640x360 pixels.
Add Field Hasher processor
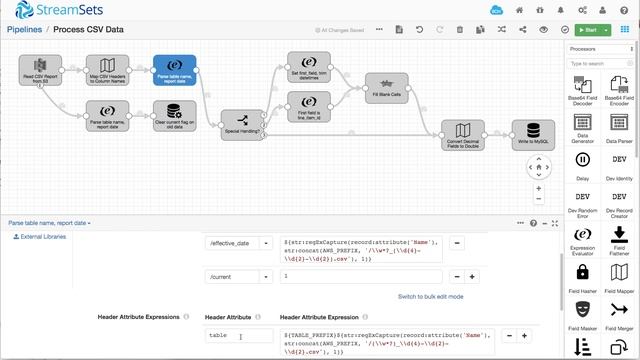click(582, 279)
